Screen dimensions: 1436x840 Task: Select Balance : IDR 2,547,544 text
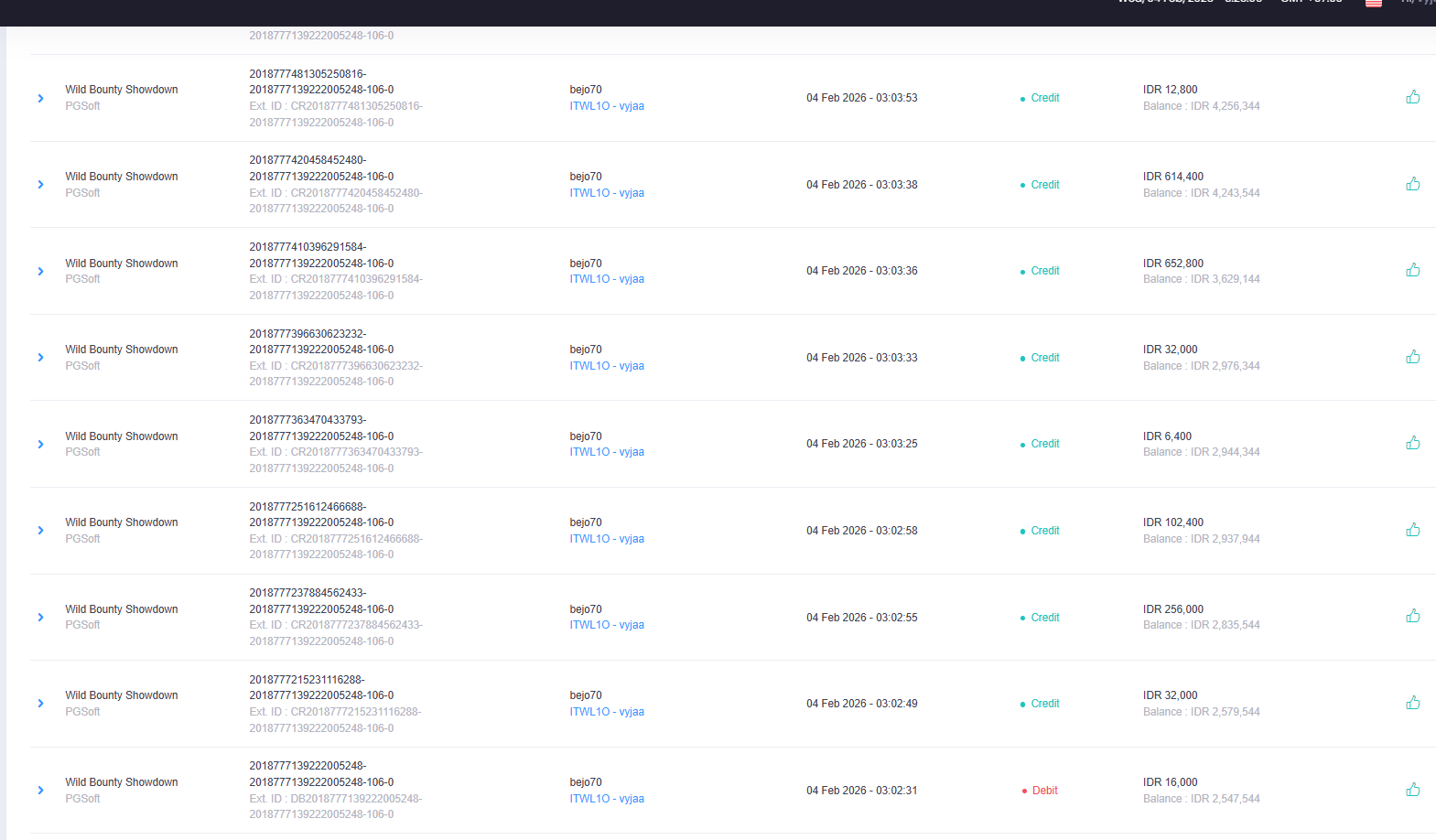(1201, 799)
